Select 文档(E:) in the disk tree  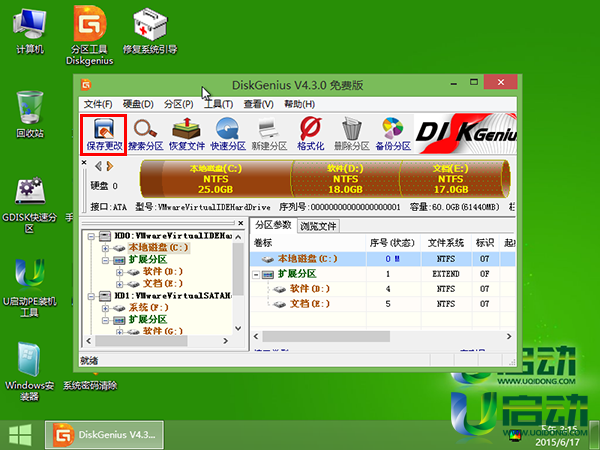(163, 283)
